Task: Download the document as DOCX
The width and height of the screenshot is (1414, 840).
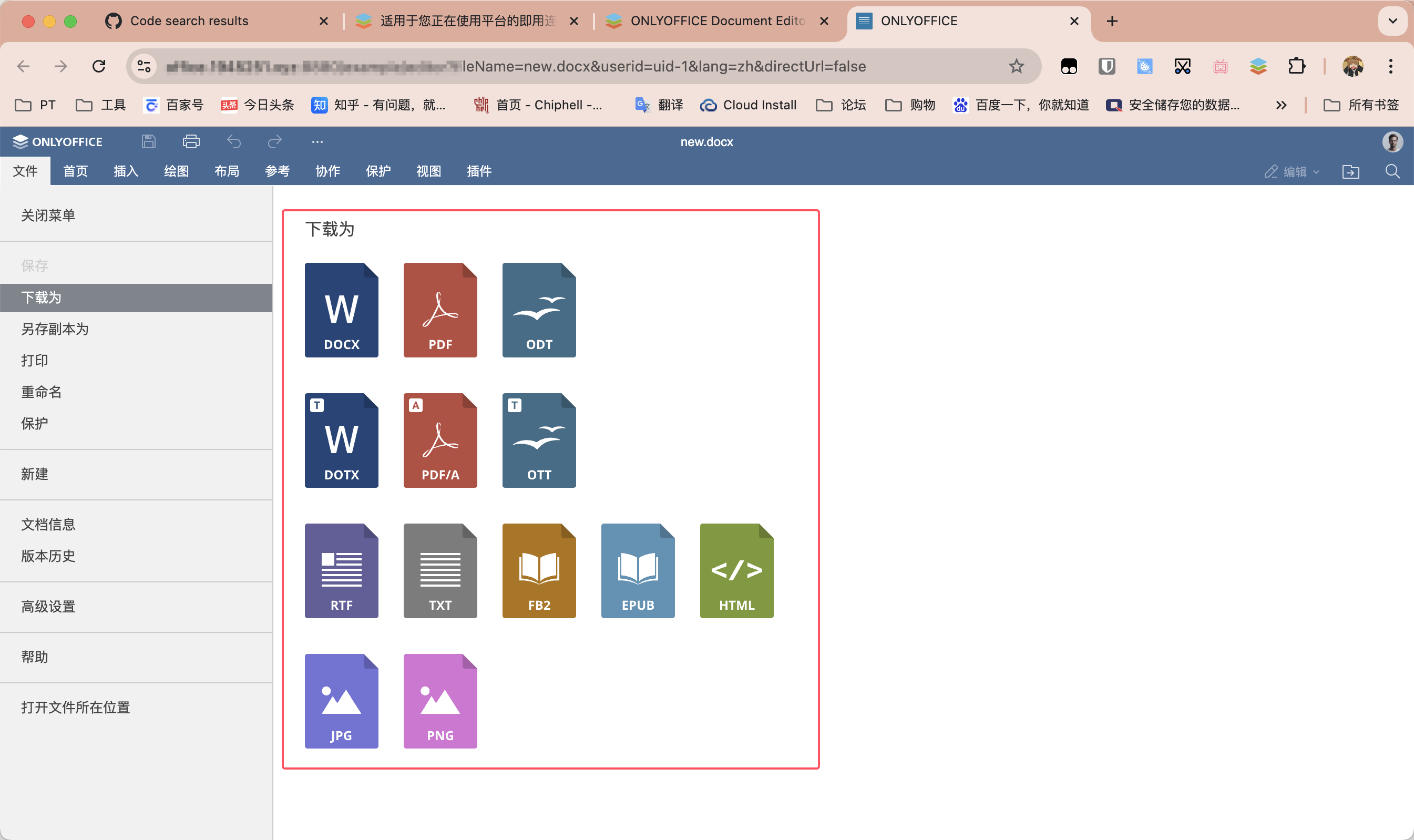Action: (x=341, y=310)
